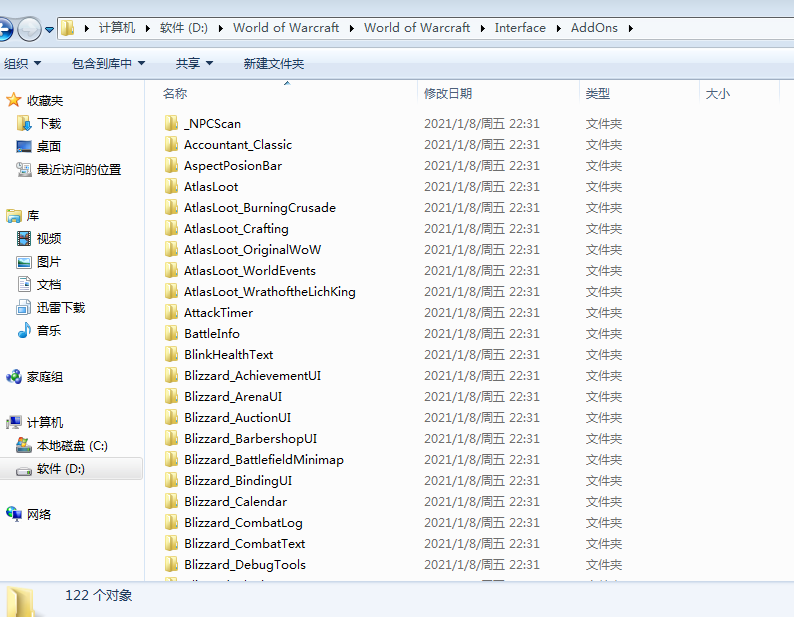This screenshot has width=794, height=617.
Task: Click the Desktop (桌面) icon in sidebar
Action: (25, 147)
